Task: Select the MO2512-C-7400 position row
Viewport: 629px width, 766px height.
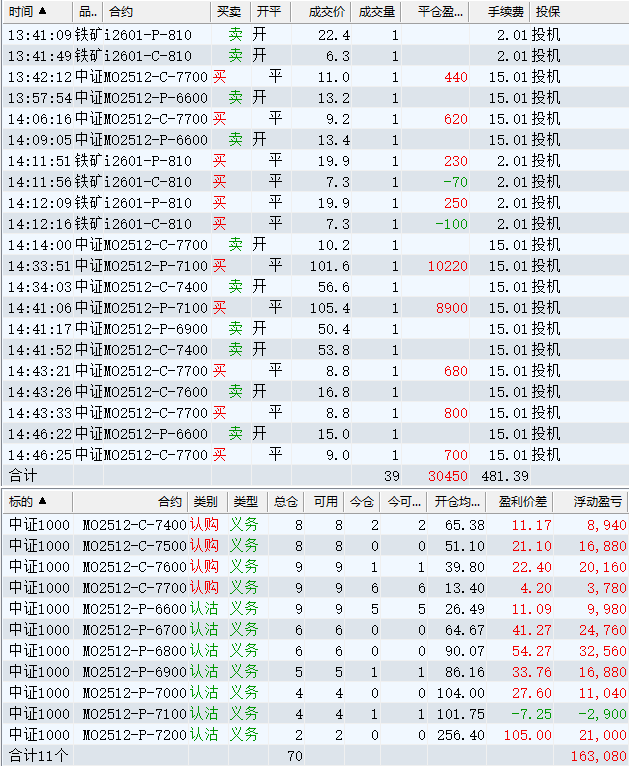Action: click(315, 525)
